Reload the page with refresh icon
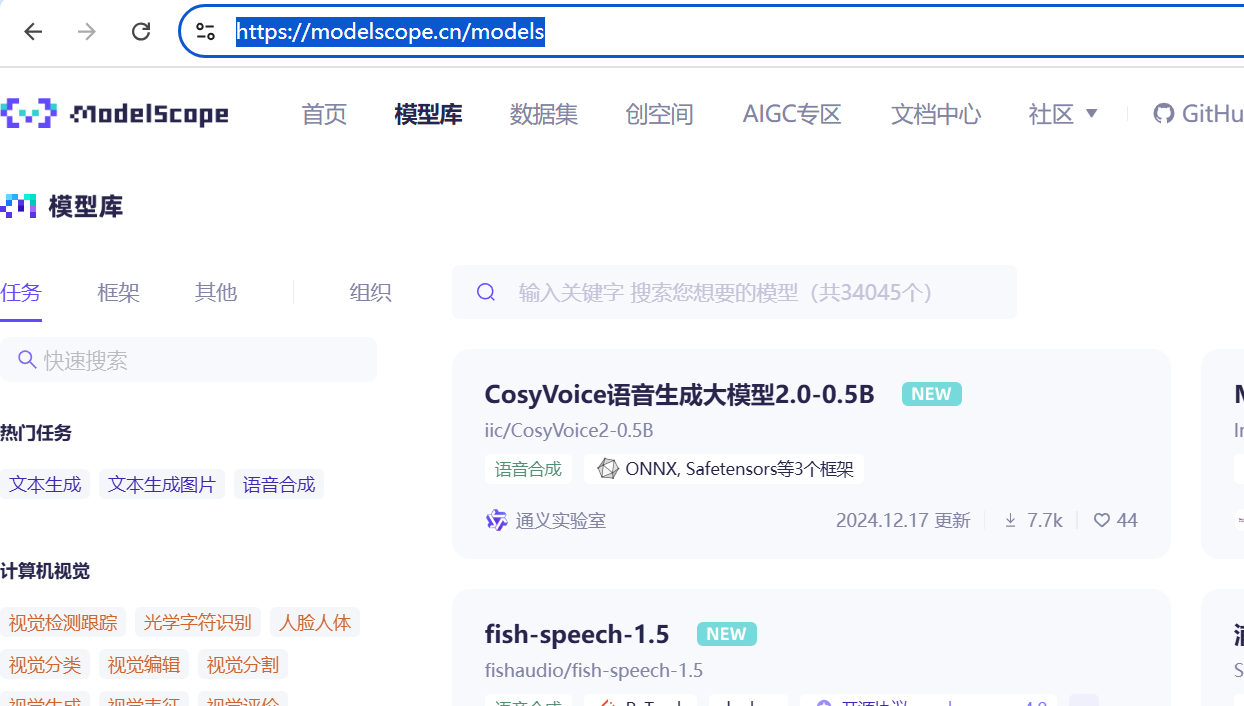Viewport: 1244px width, 706px height. click(141, 31)
